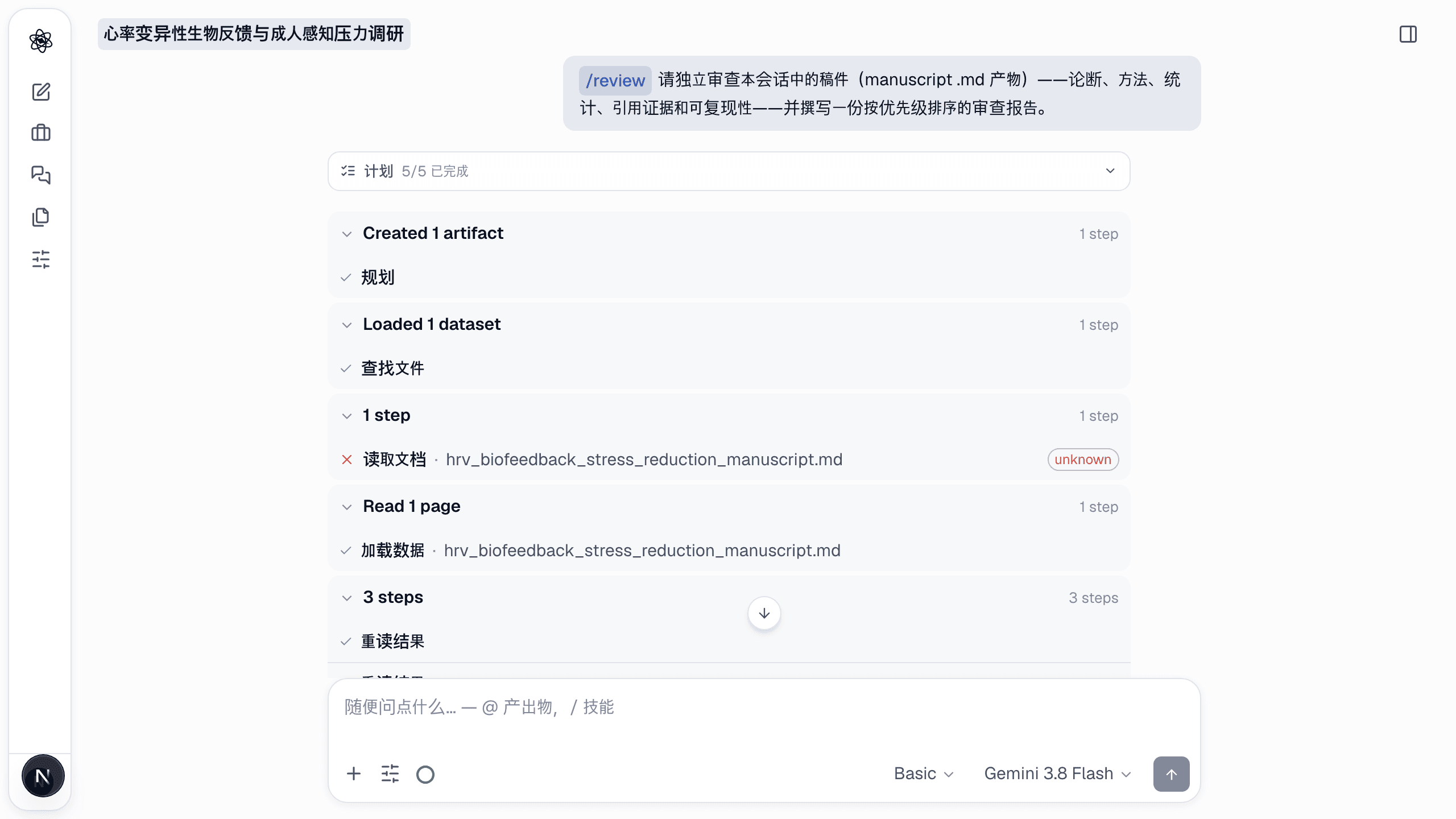Collapse the Loaded 1 dataset group

tap(347, 325)
